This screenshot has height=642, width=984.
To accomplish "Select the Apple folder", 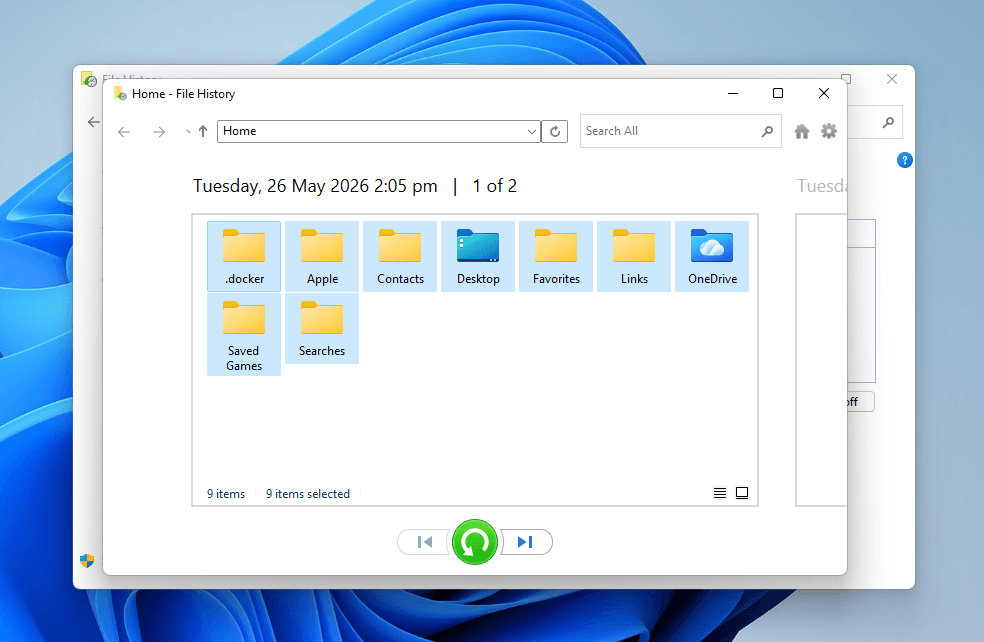I will [x=322, y=256].
